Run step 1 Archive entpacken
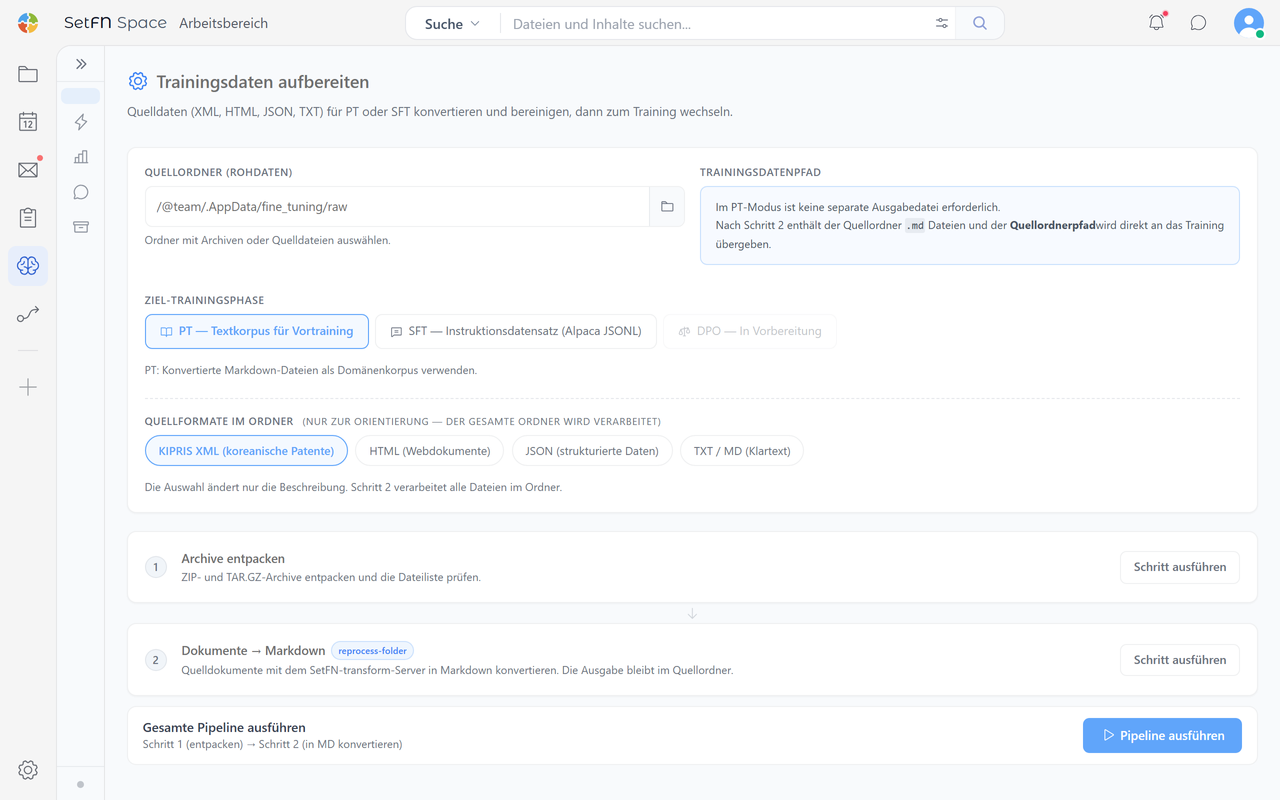This screenshot has height=800, width=1280. (x=1180, y=567)
